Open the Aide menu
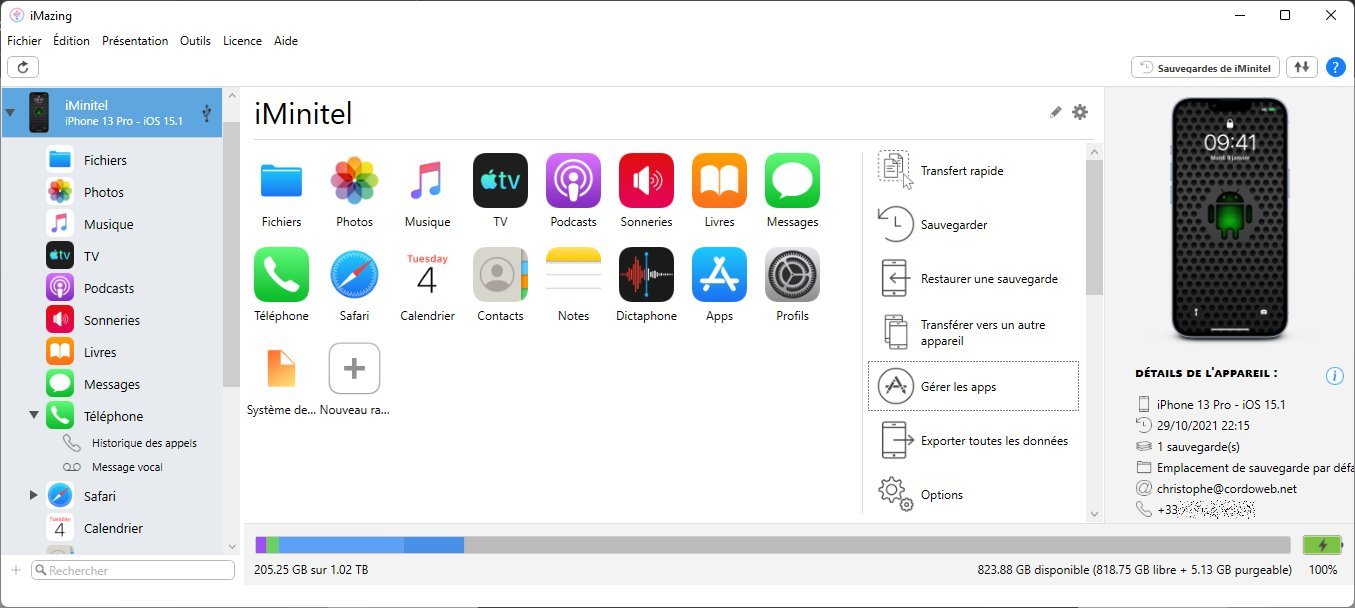This screenshot has height=608, width=1355. 286,41
